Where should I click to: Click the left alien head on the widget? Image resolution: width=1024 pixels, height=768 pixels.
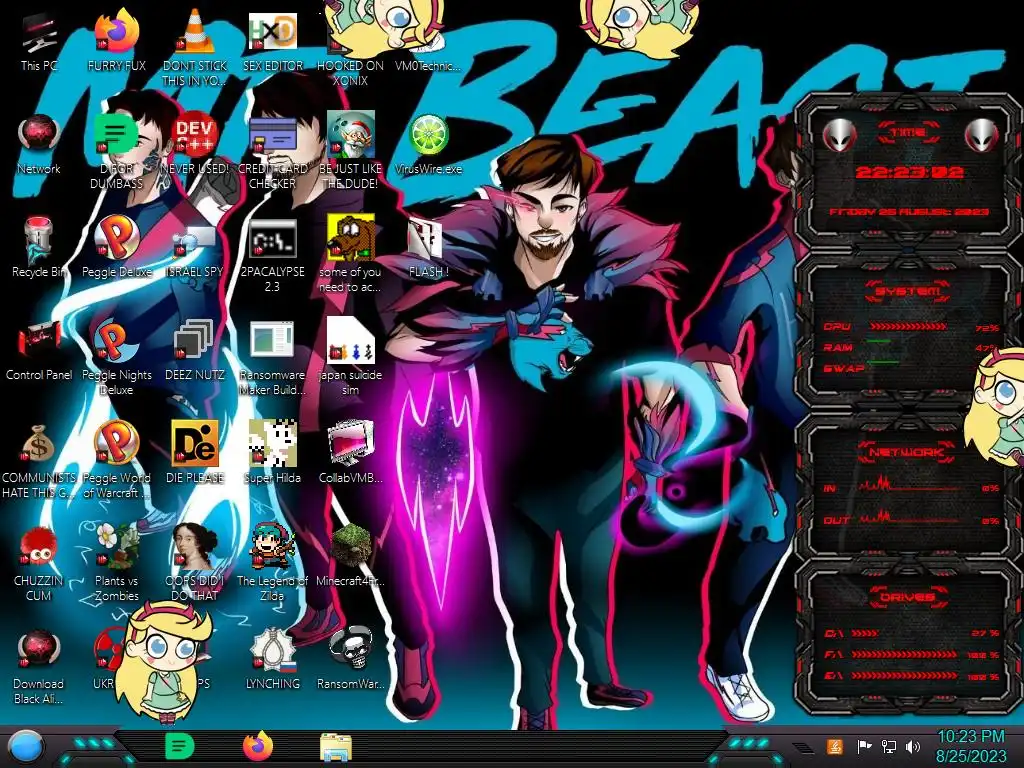(x=839, y=136)
